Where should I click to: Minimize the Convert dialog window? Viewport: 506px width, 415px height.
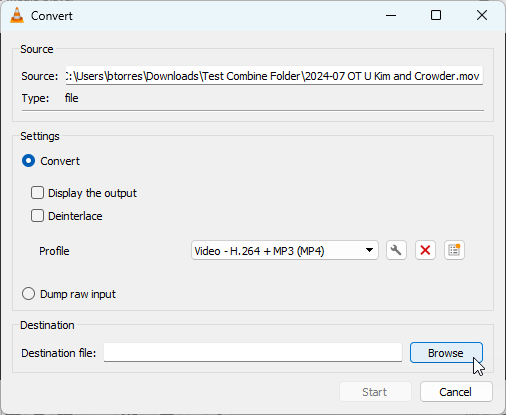click(391, 15)
